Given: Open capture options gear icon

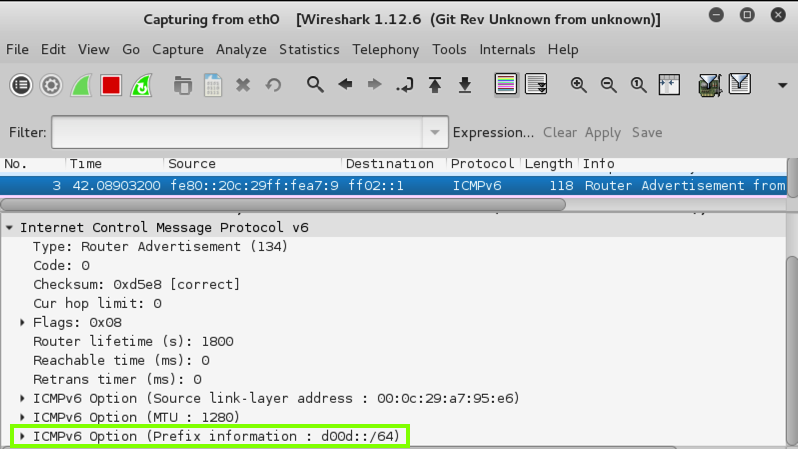Looking at the screenshot, I should [51, 85].
